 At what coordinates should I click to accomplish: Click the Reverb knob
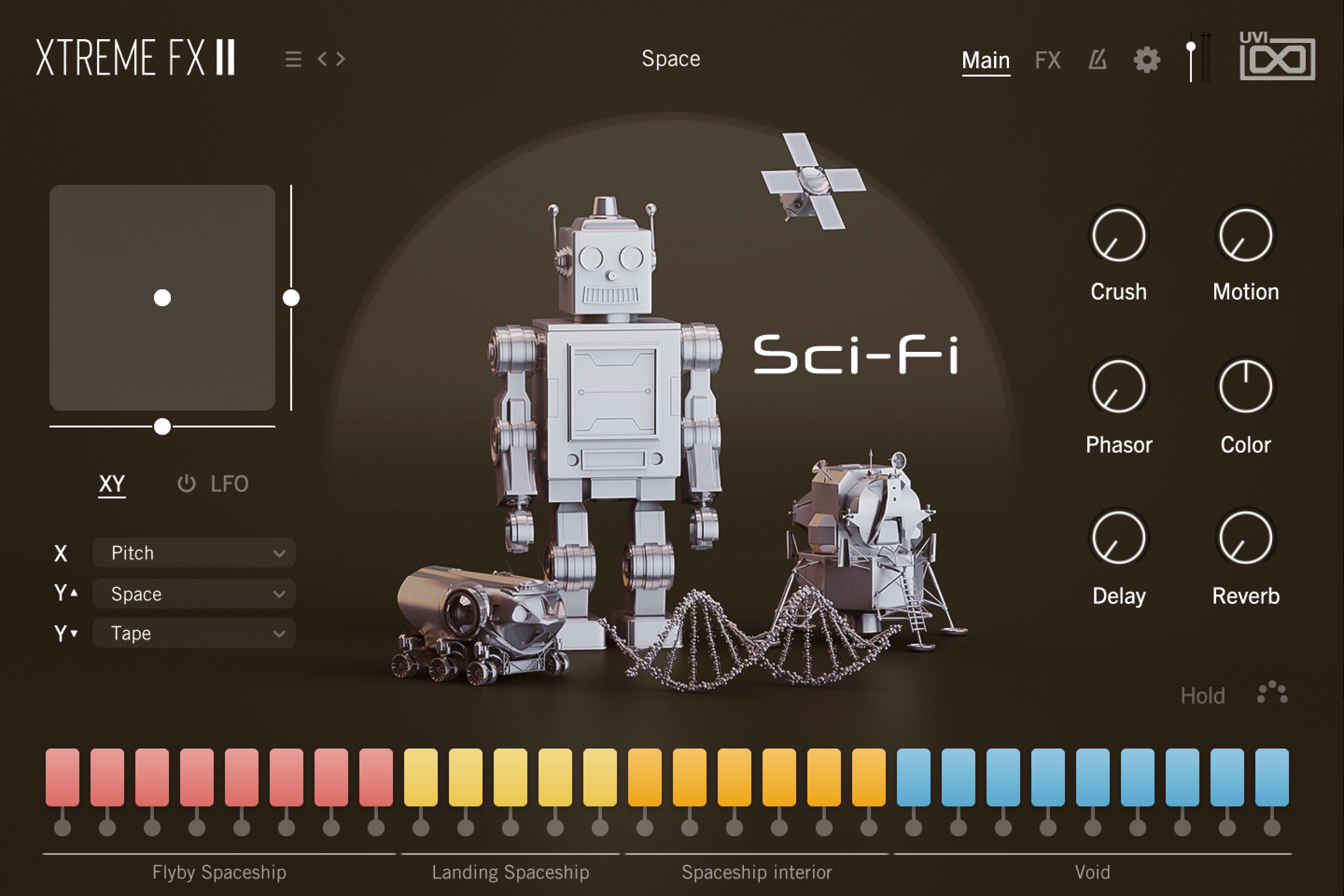tap(1245, 538)
